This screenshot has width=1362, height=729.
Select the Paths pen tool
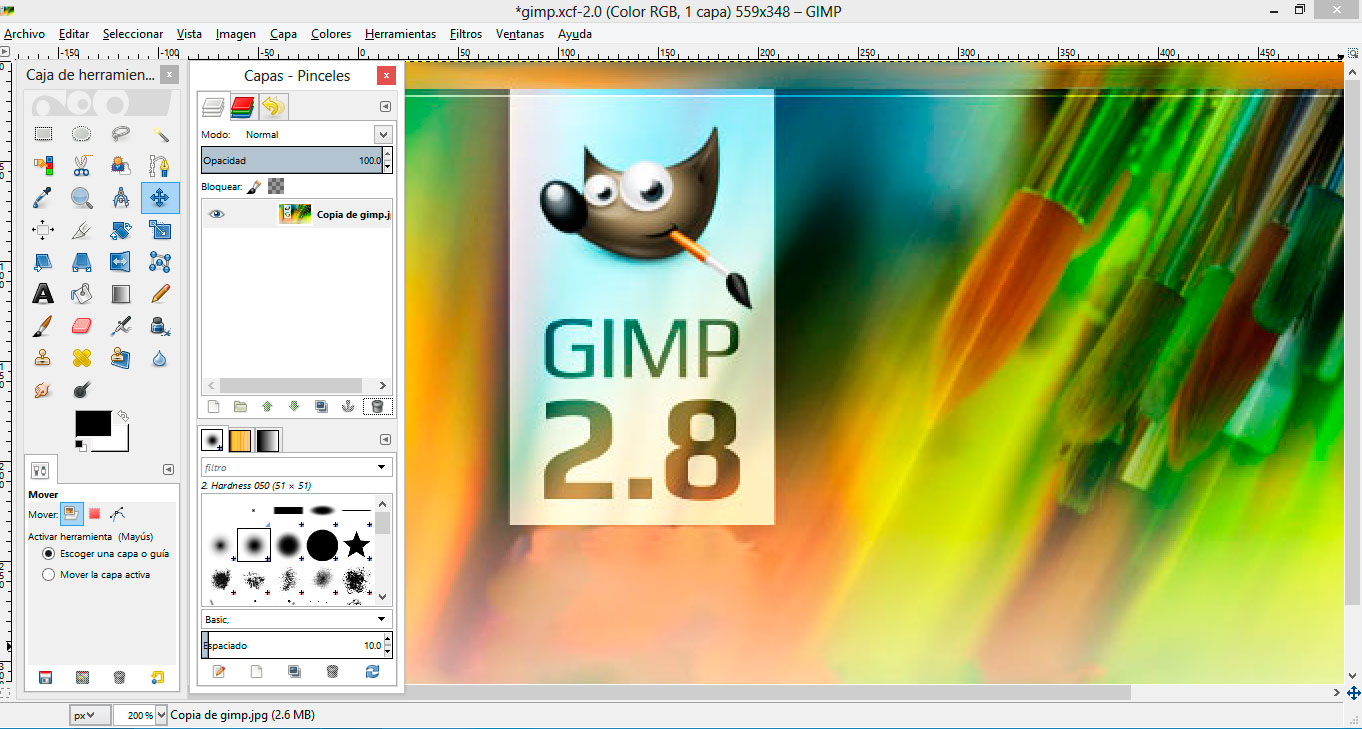(x=160, y=165)
